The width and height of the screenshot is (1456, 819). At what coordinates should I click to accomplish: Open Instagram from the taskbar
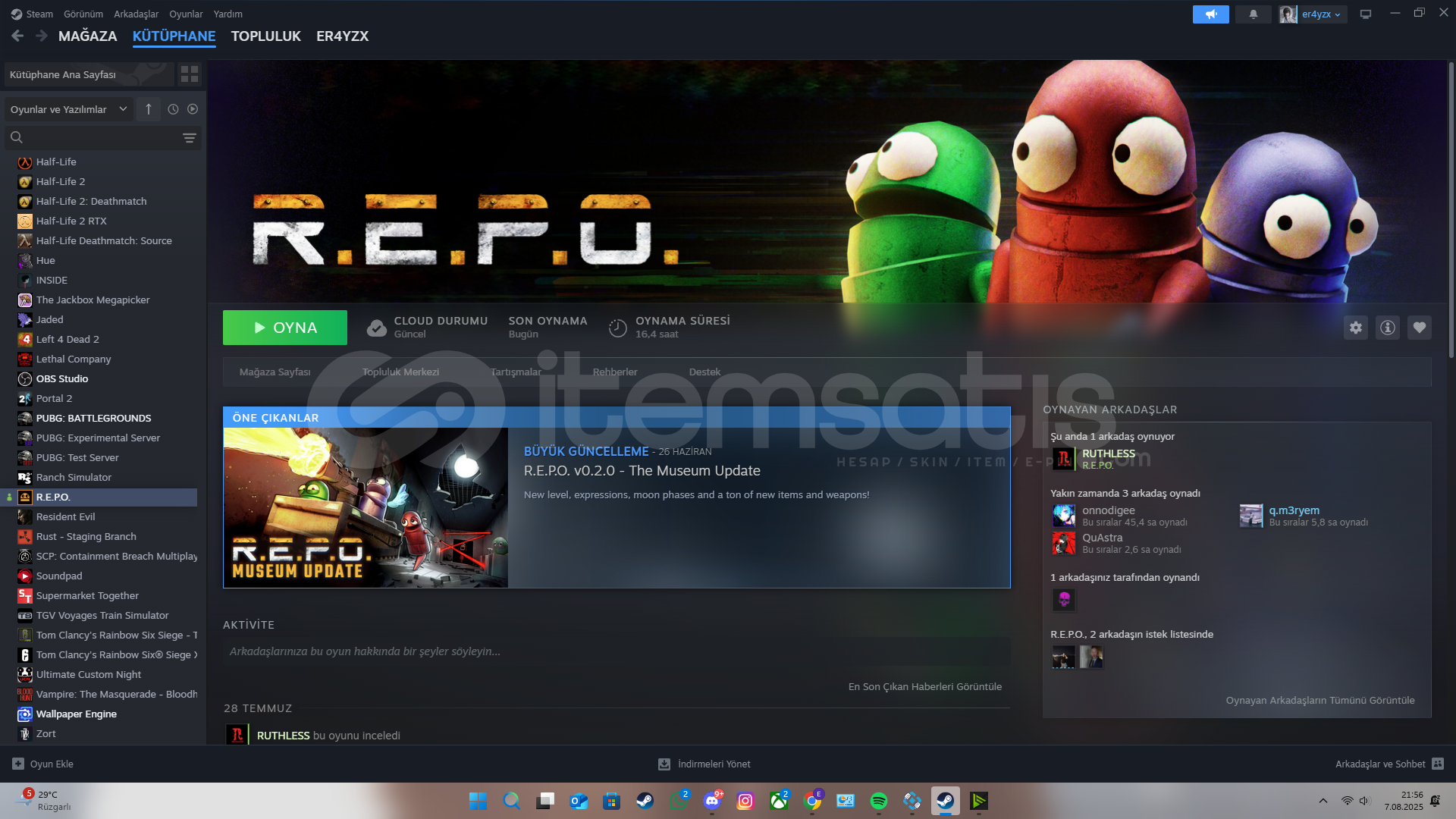tap(745, 801)
